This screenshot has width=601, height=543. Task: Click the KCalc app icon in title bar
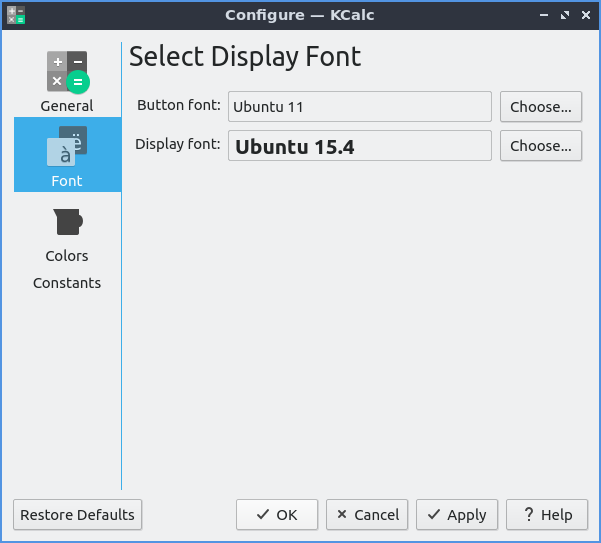[x=15, y=15]
